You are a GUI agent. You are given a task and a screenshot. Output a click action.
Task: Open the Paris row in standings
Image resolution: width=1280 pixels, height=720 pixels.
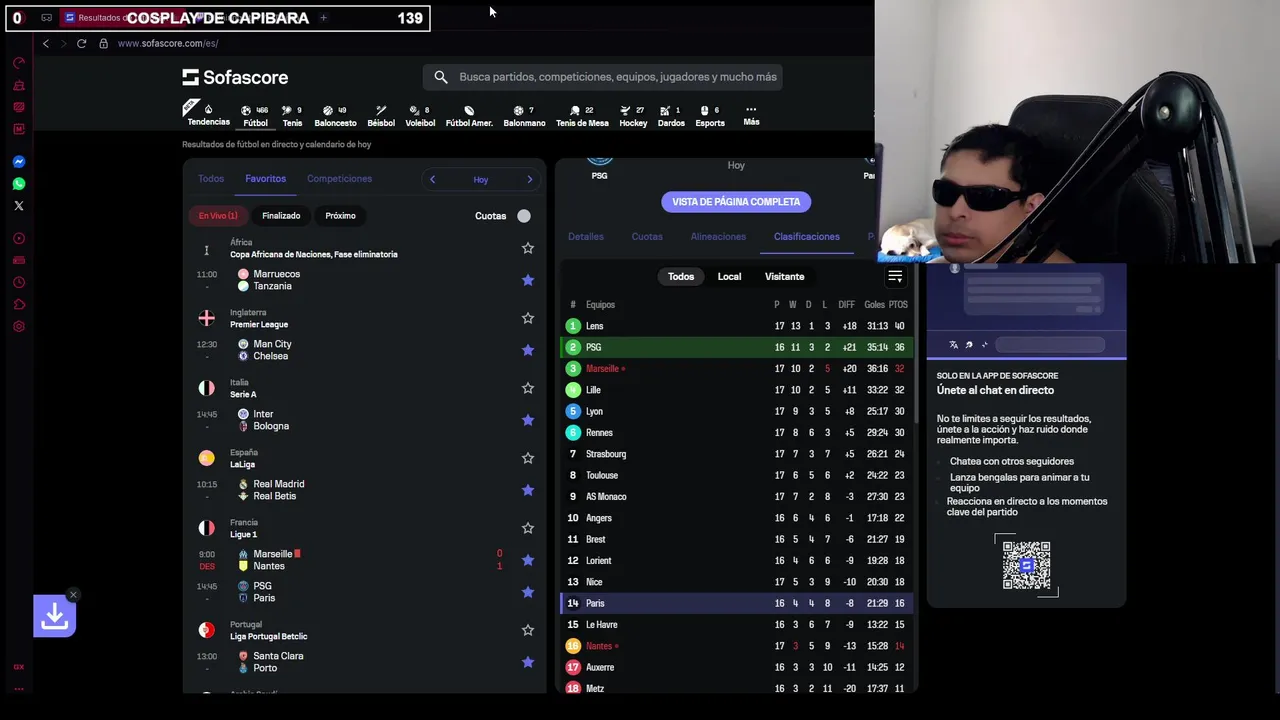tap(737, 603)
